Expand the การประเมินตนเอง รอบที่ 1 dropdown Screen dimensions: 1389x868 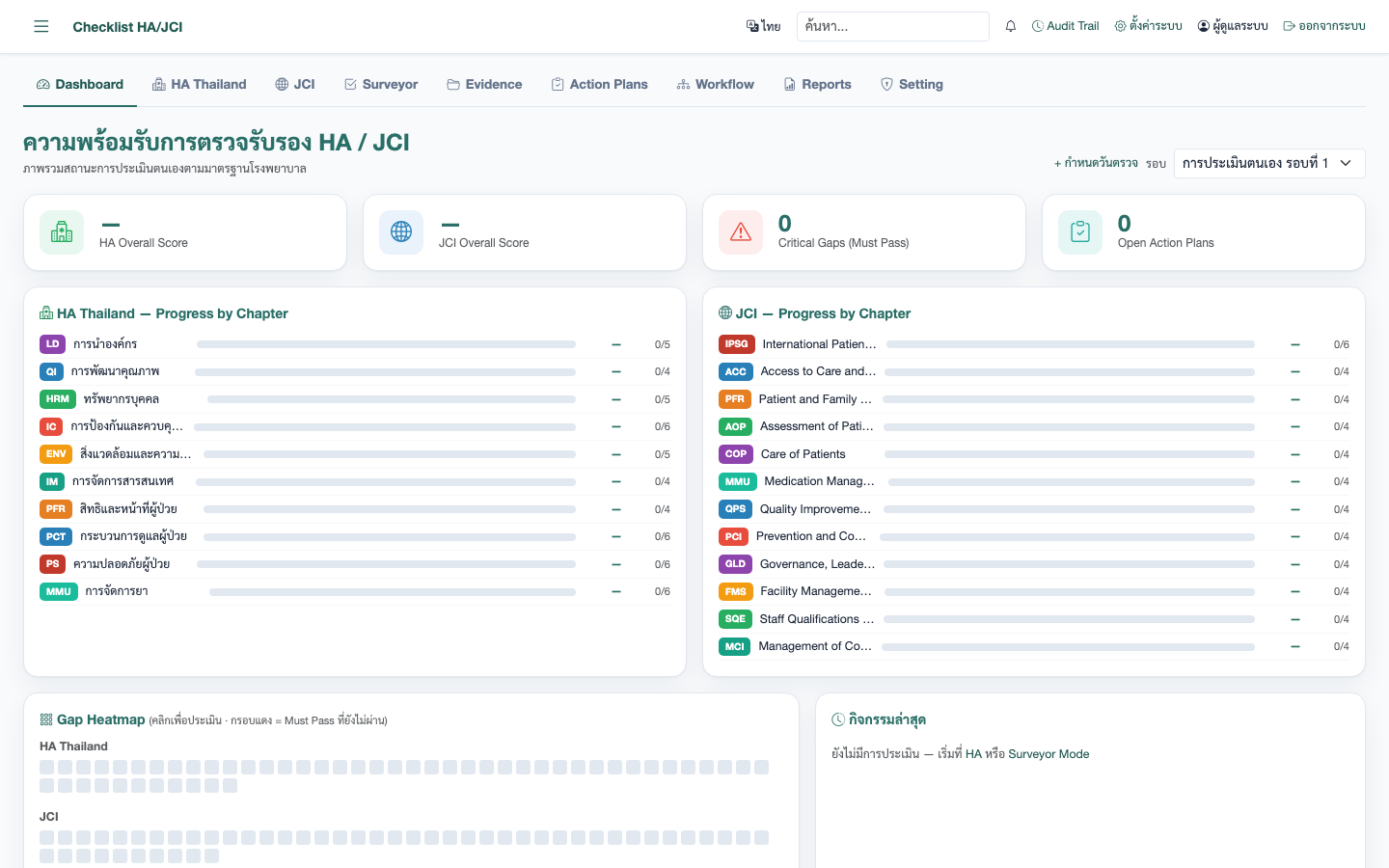pos(1269,163)
